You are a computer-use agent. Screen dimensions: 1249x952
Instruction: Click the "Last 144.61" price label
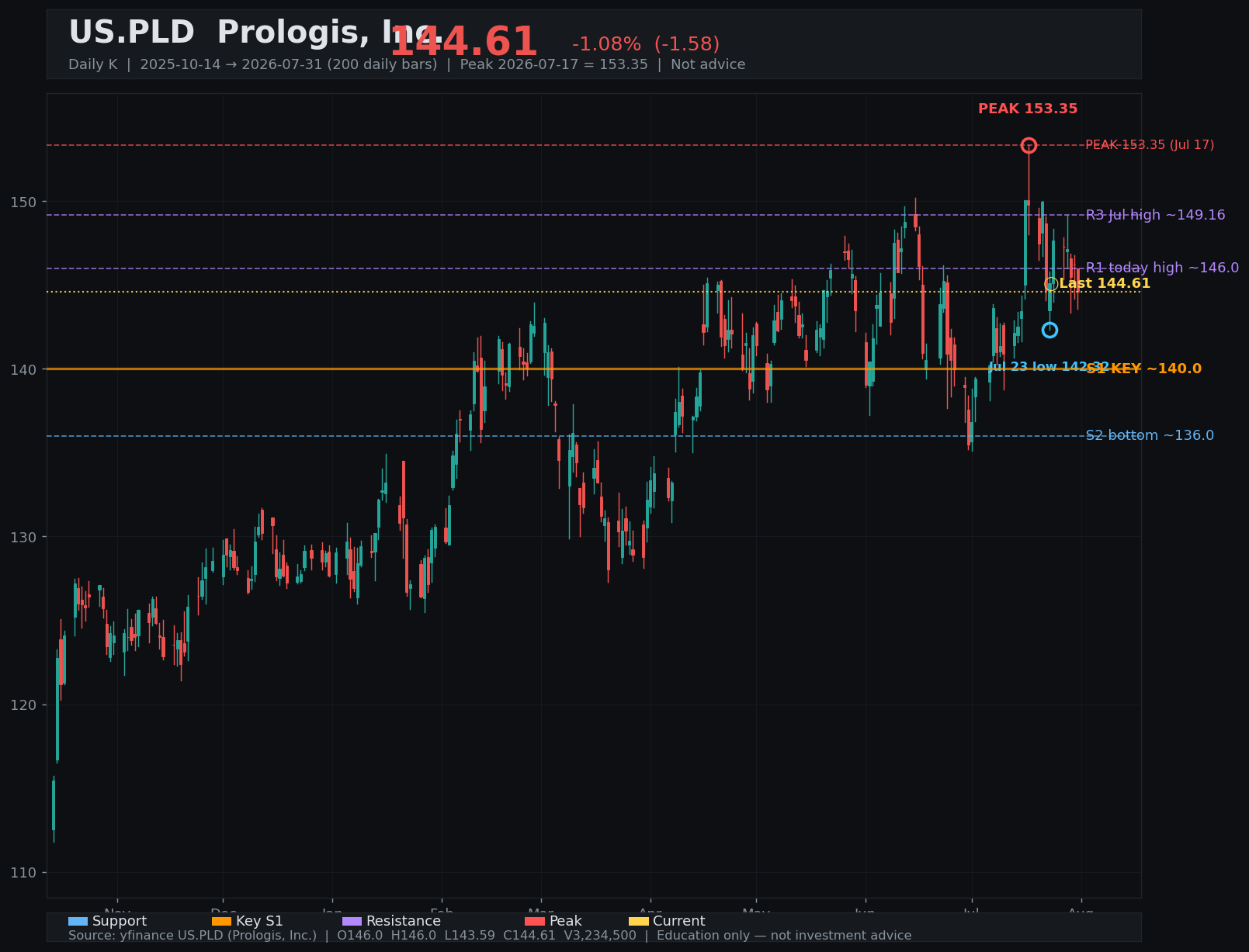coord(1105,284)
